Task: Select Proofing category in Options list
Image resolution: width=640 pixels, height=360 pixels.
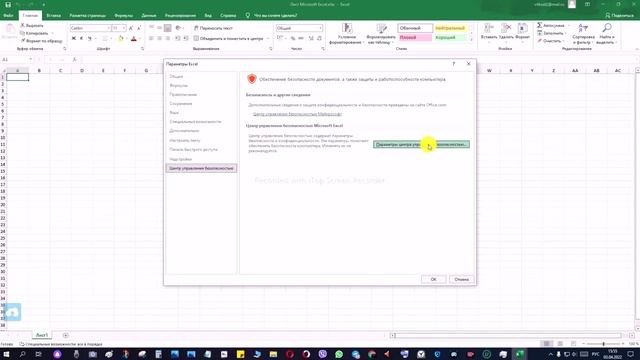Action: 183,95
